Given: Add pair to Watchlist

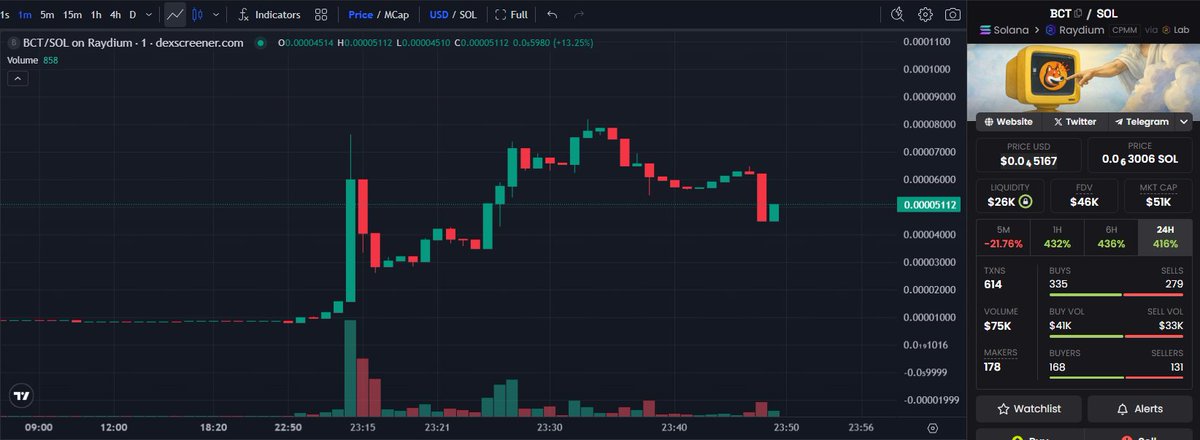Looking at the screenshot, I should [x=1028, y=408].
